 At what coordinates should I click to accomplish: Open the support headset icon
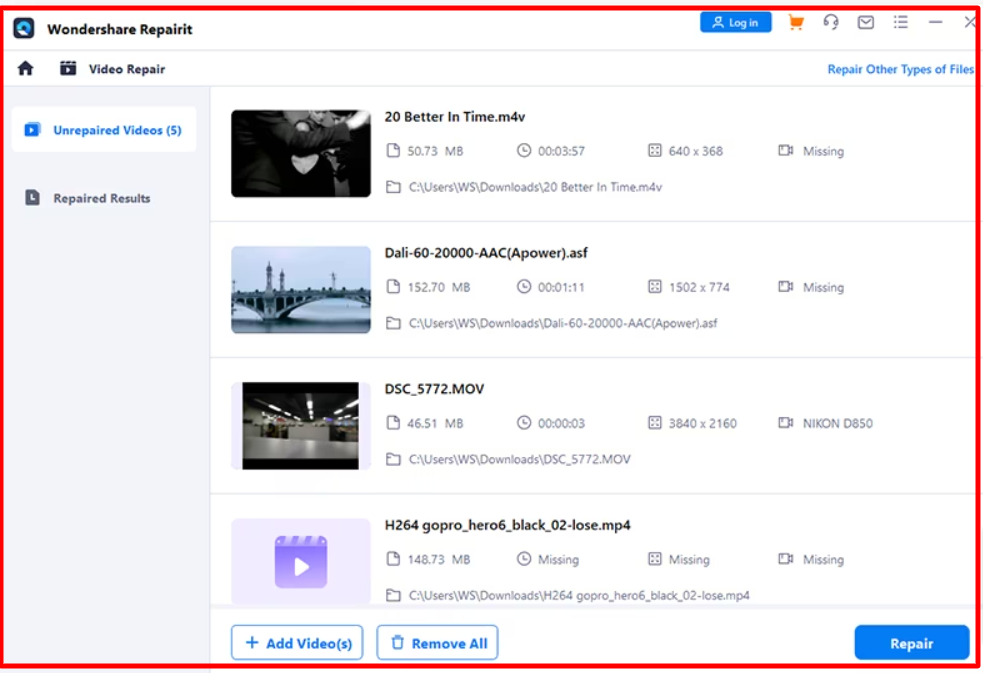tap(831, 23)
